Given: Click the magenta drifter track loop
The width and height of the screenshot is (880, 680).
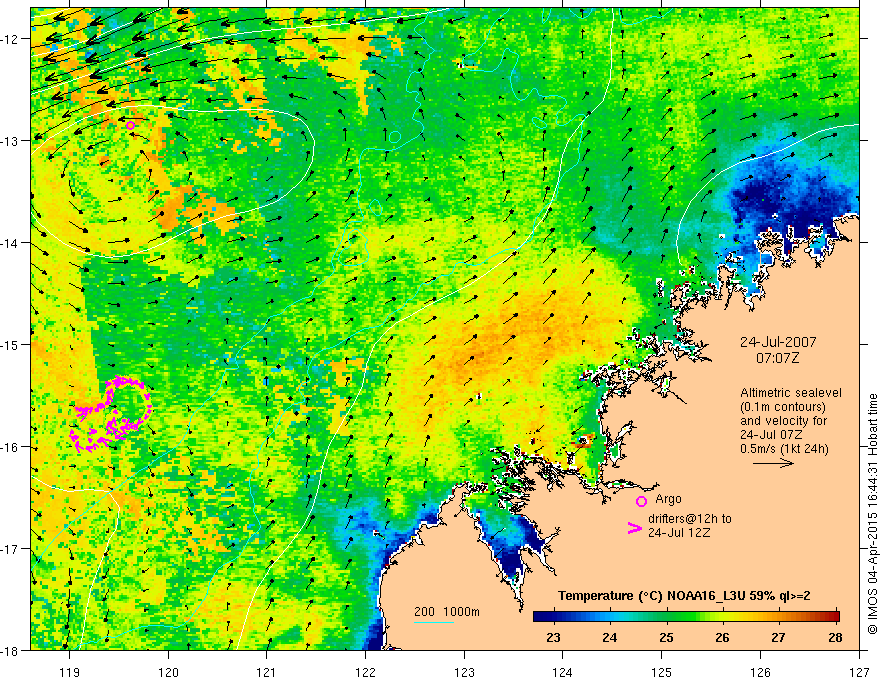Looking at the screenshot, I should point(111,414).
